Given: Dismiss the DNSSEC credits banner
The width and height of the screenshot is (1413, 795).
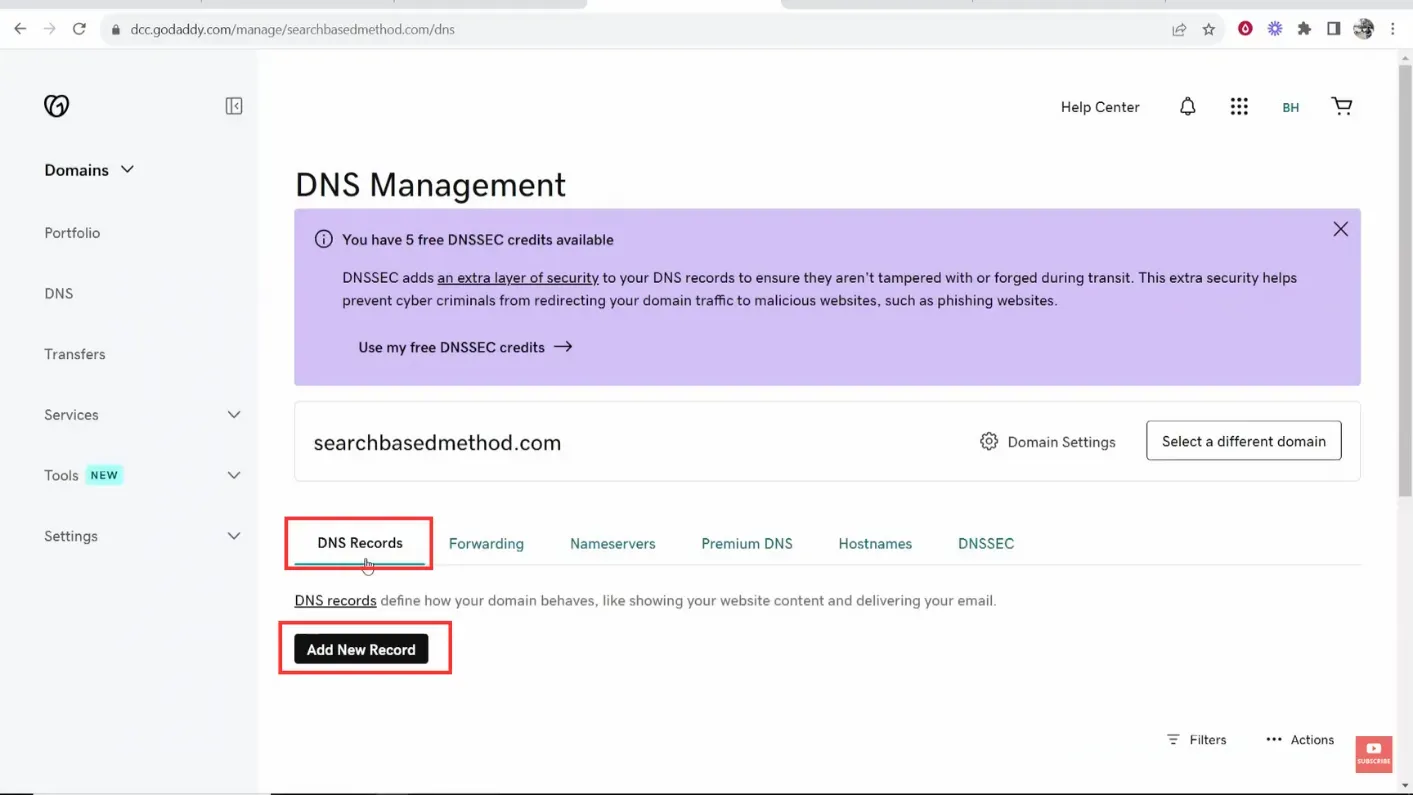Looking at the screenshot, I should (x=1340, y=229).
